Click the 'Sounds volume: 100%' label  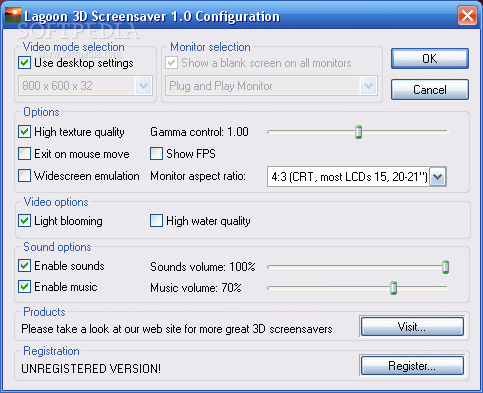coord(203,267)
